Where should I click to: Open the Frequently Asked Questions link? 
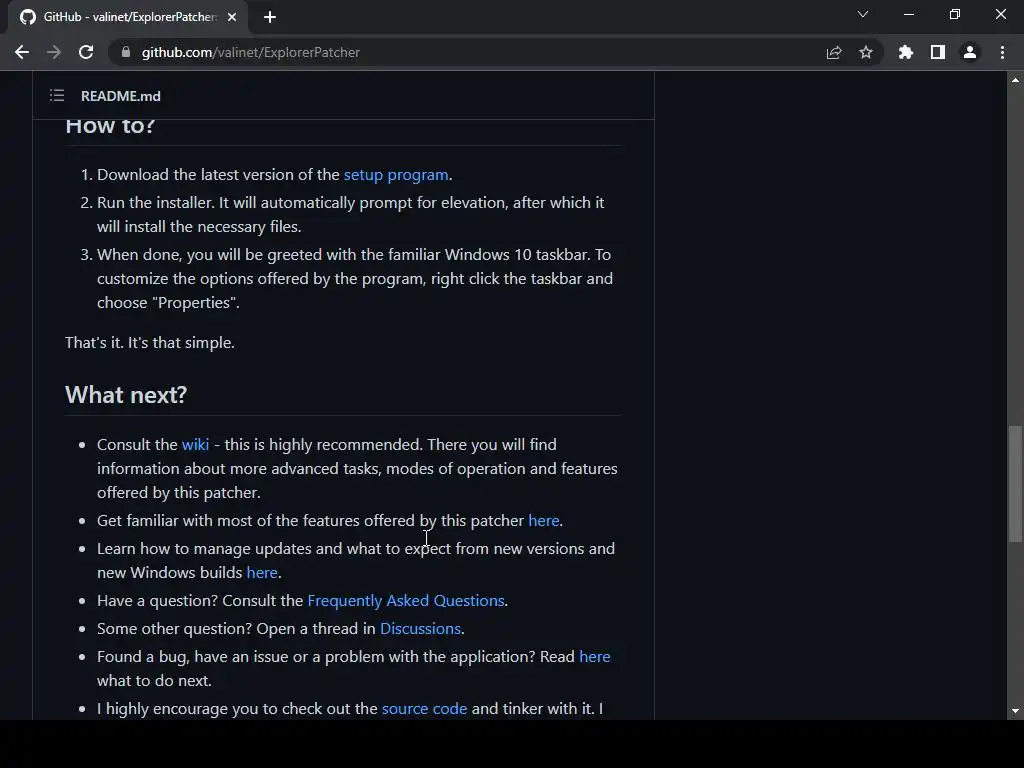406,601
